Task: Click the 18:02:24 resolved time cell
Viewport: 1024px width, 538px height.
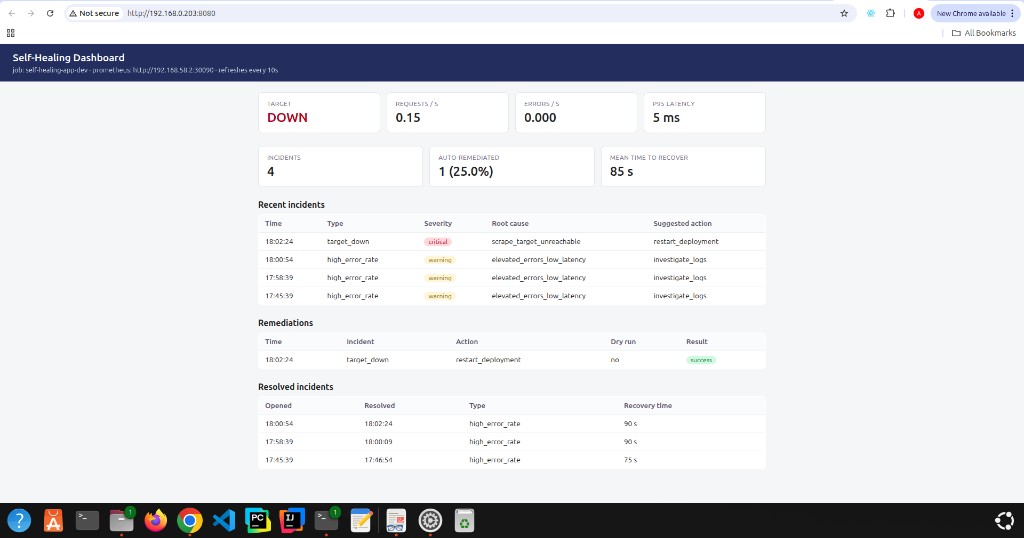Action: pyautogui.click(x=378, y=424)
